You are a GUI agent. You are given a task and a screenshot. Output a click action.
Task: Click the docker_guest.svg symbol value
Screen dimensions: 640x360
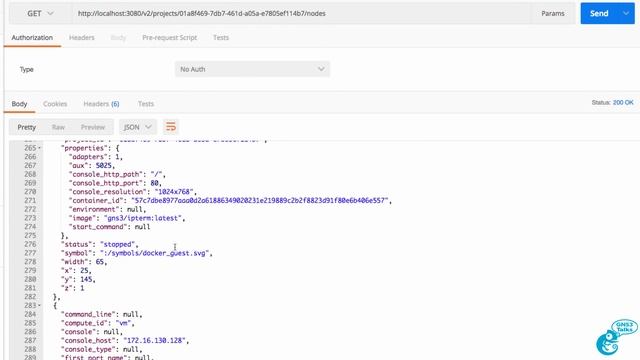[x=155, y=253]
